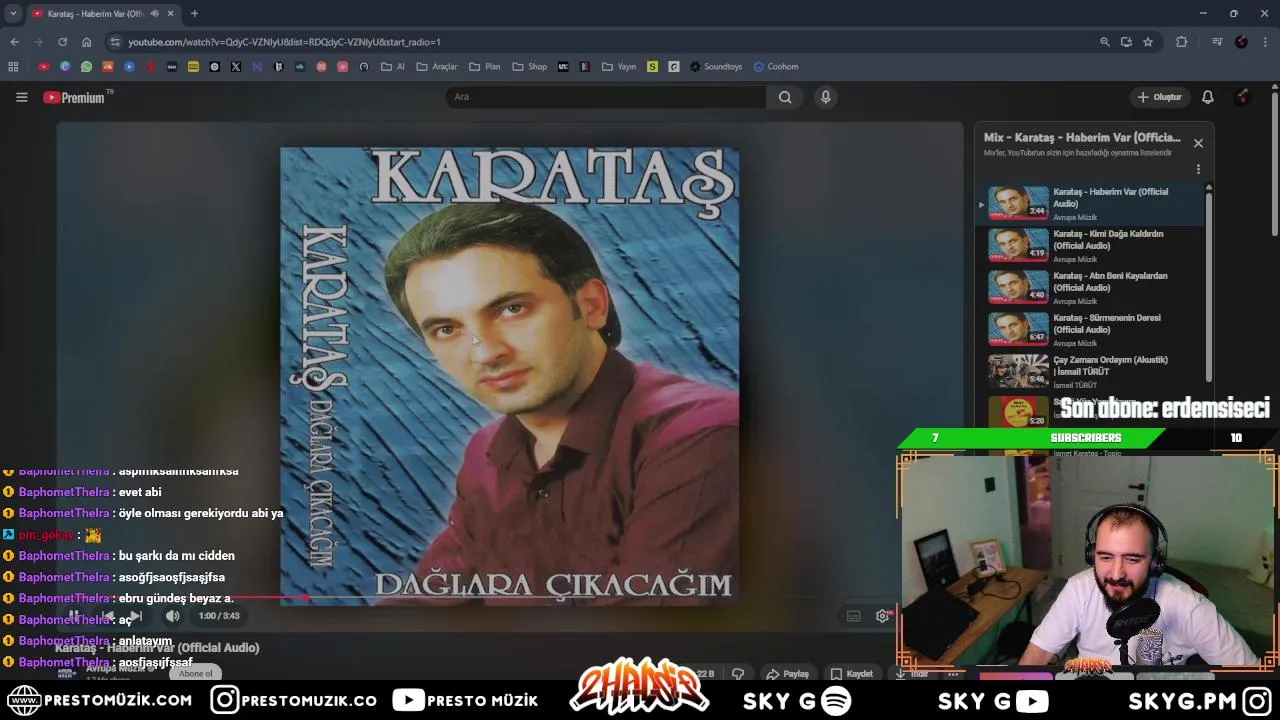Toggle subtitles in the video player
The image size is (1280, 720).
853,616
